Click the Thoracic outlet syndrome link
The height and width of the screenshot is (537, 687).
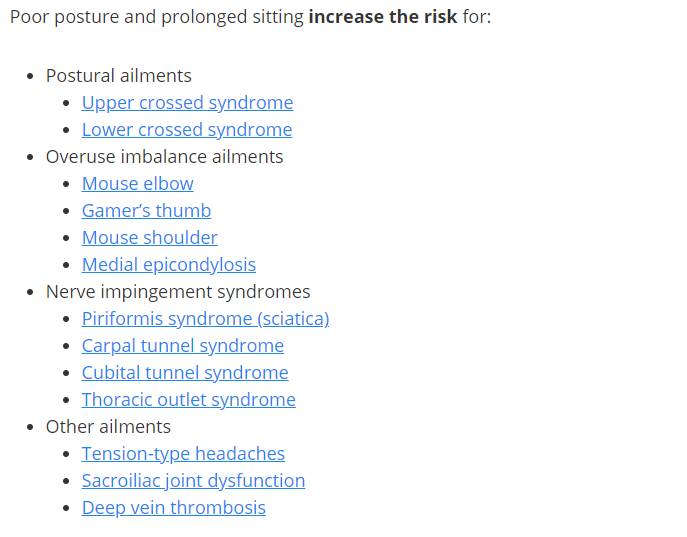(x=188, y=400)
